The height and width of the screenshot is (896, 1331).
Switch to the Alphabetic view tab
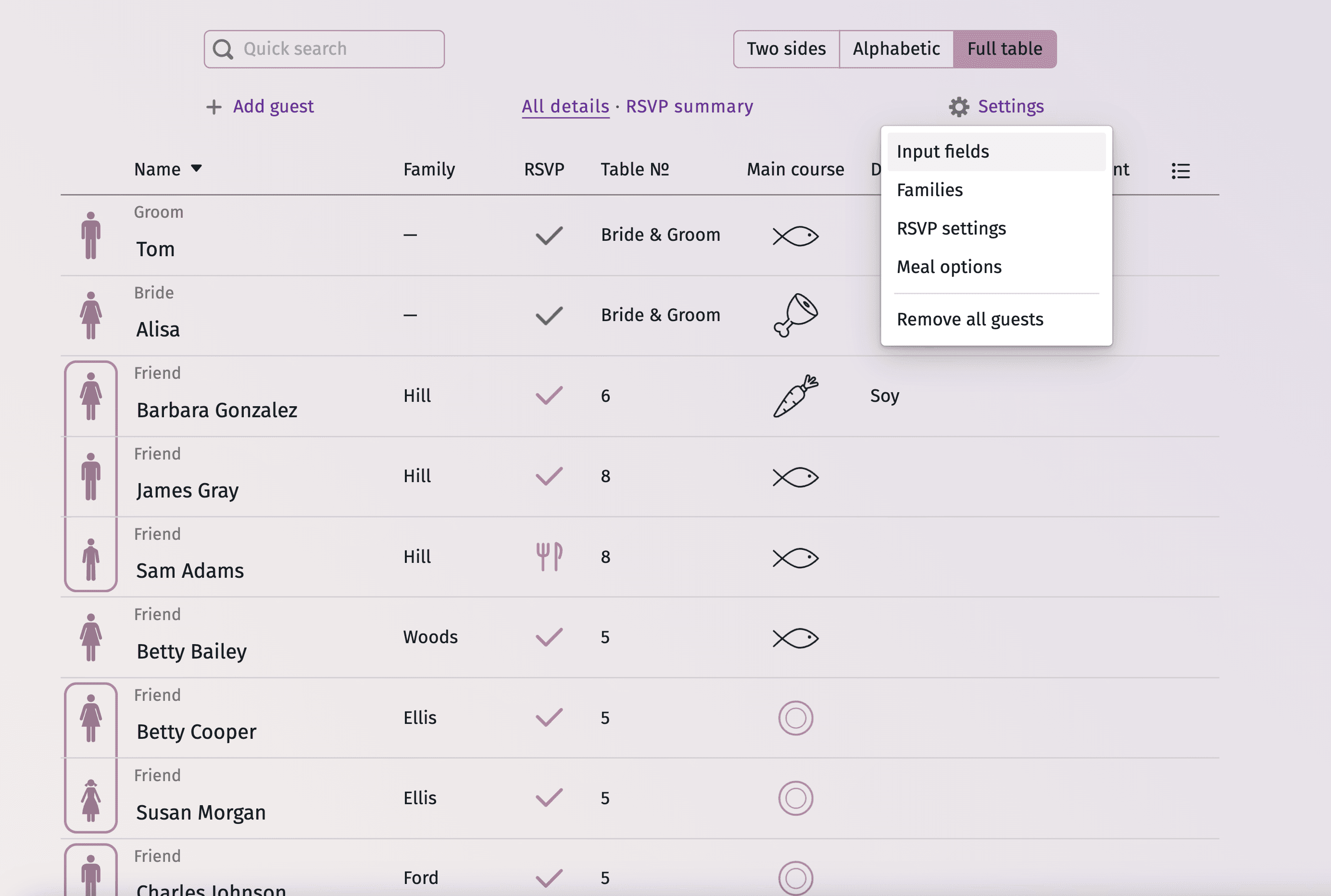tap(895, 49)
